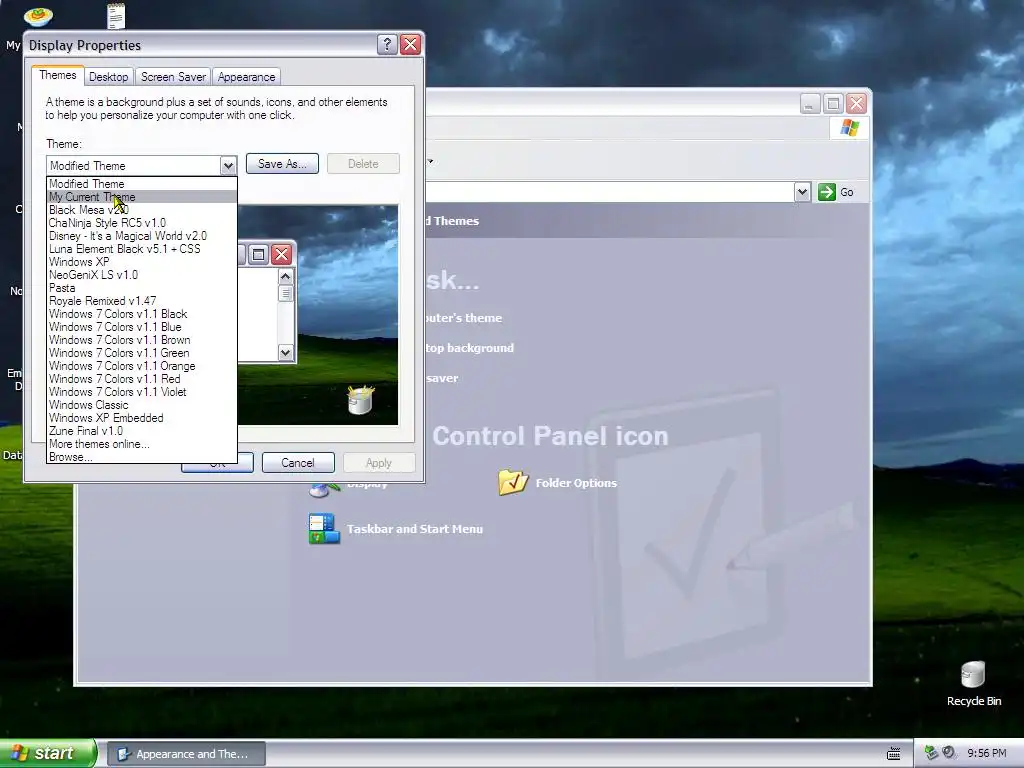Image resolution: width=1024 pixels, height=768 pixels.
Task: Click the Display Properties help question mark
Action: click(387, 44)
